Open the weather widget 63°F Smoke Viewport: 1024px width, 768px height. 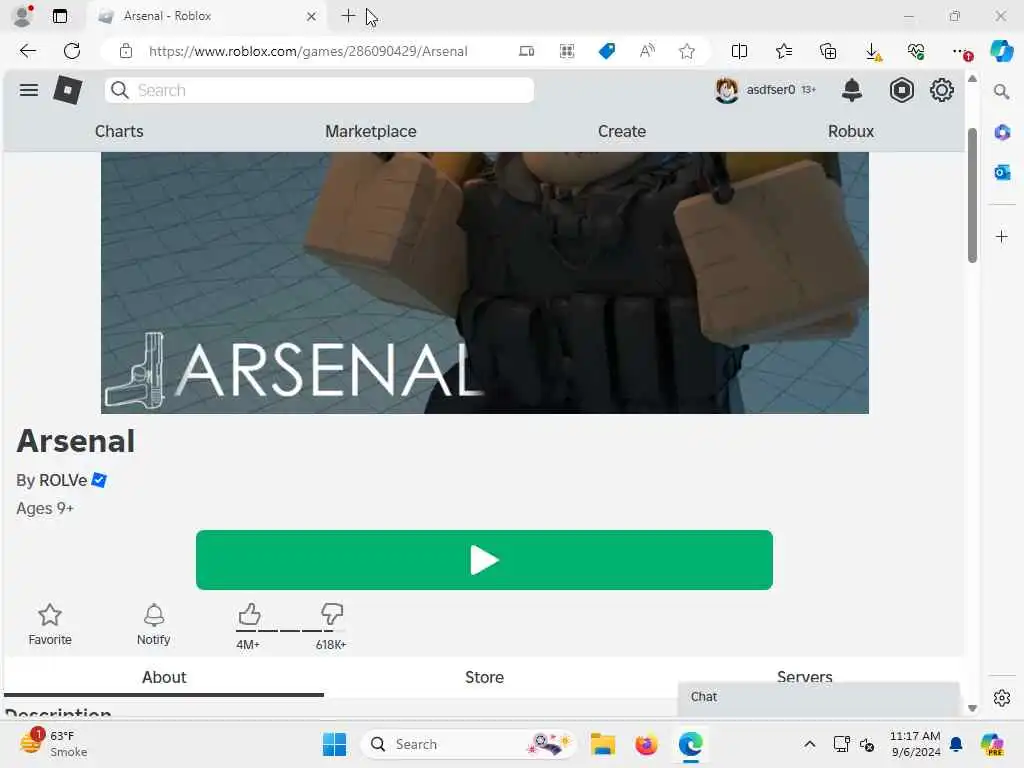pos(54,744)
